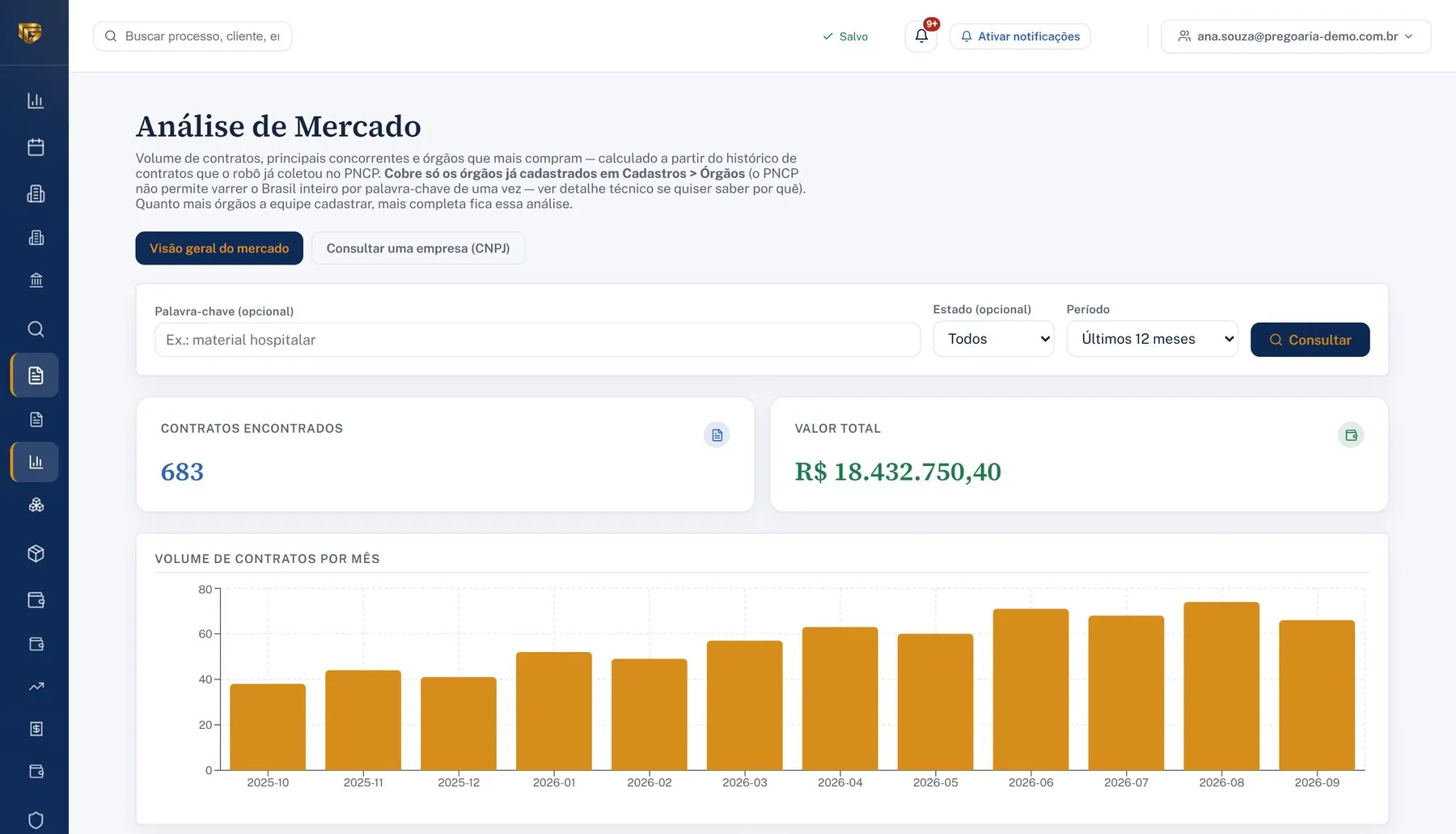Click the Análise de Mercado title
The height and width of the screenshot is (834, 1456).
coord(278,126)
